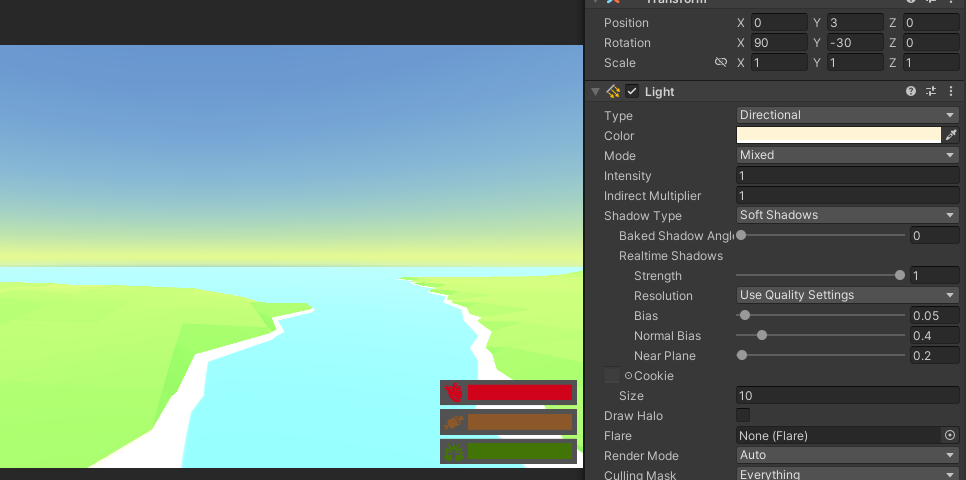Click the red heart health icon
966x480 pixels.
coord(454,393)
